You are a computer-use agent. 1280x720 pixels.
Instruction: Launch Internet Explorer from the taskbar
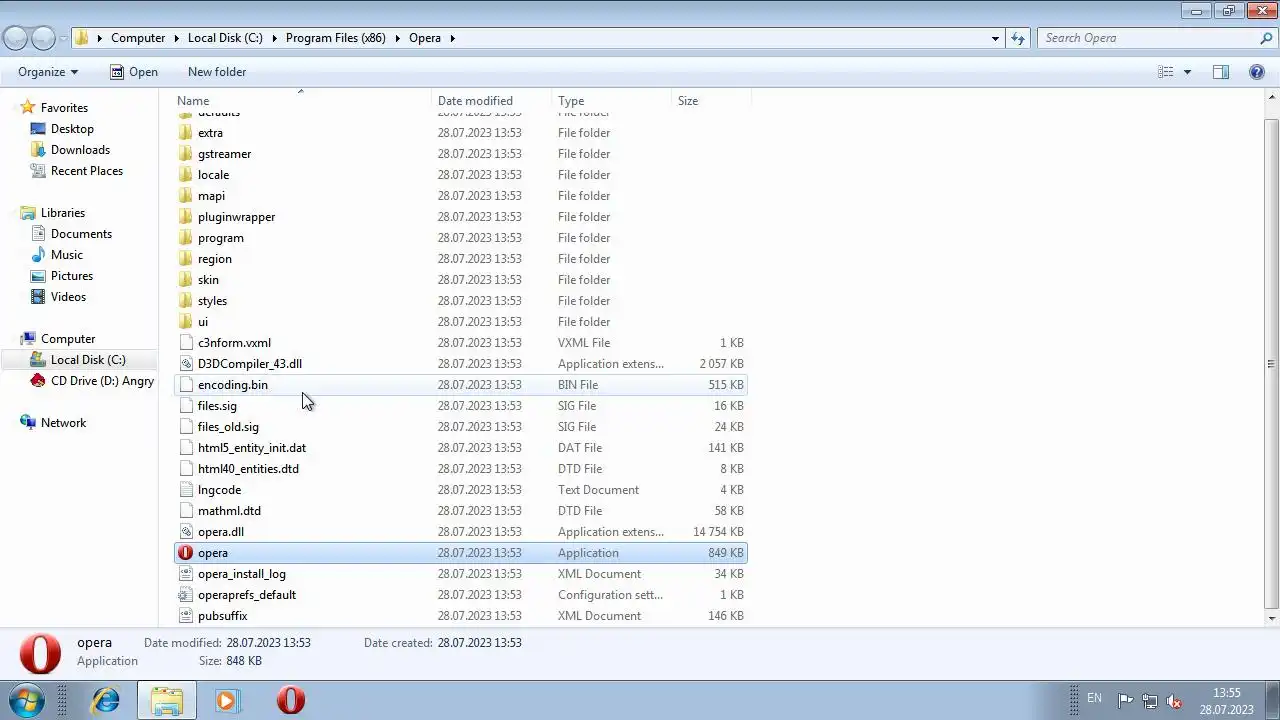tap(105, 700)
